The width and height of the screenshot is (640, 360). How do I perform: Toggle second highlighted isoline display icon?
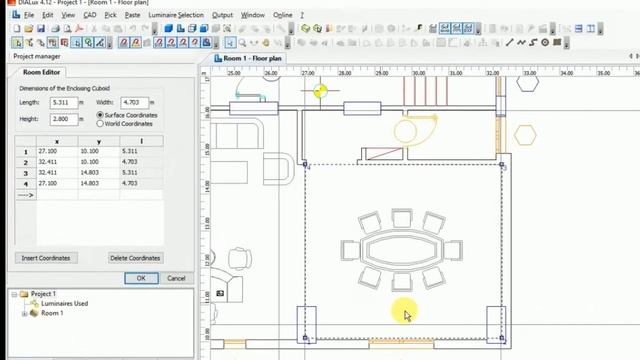pyautogui.click(x=457, y=29)
